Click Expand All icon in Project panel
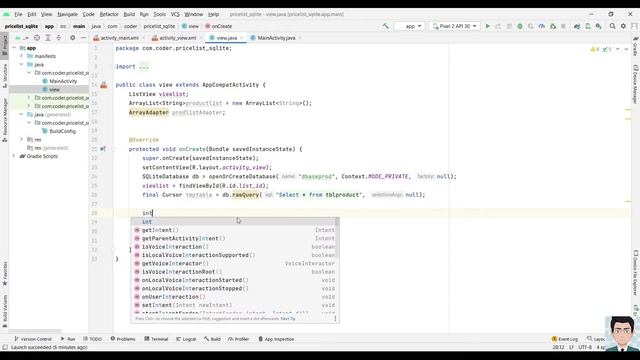 tap(48, 38)
